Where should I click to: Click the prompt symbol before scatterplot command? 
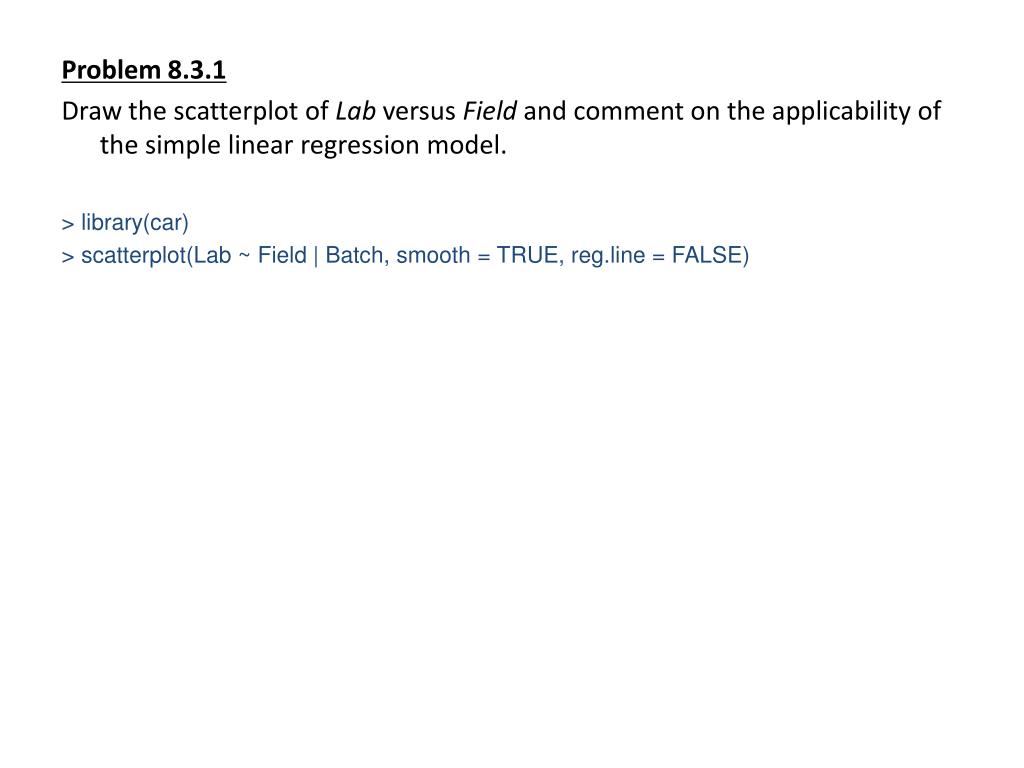[68, 257]
